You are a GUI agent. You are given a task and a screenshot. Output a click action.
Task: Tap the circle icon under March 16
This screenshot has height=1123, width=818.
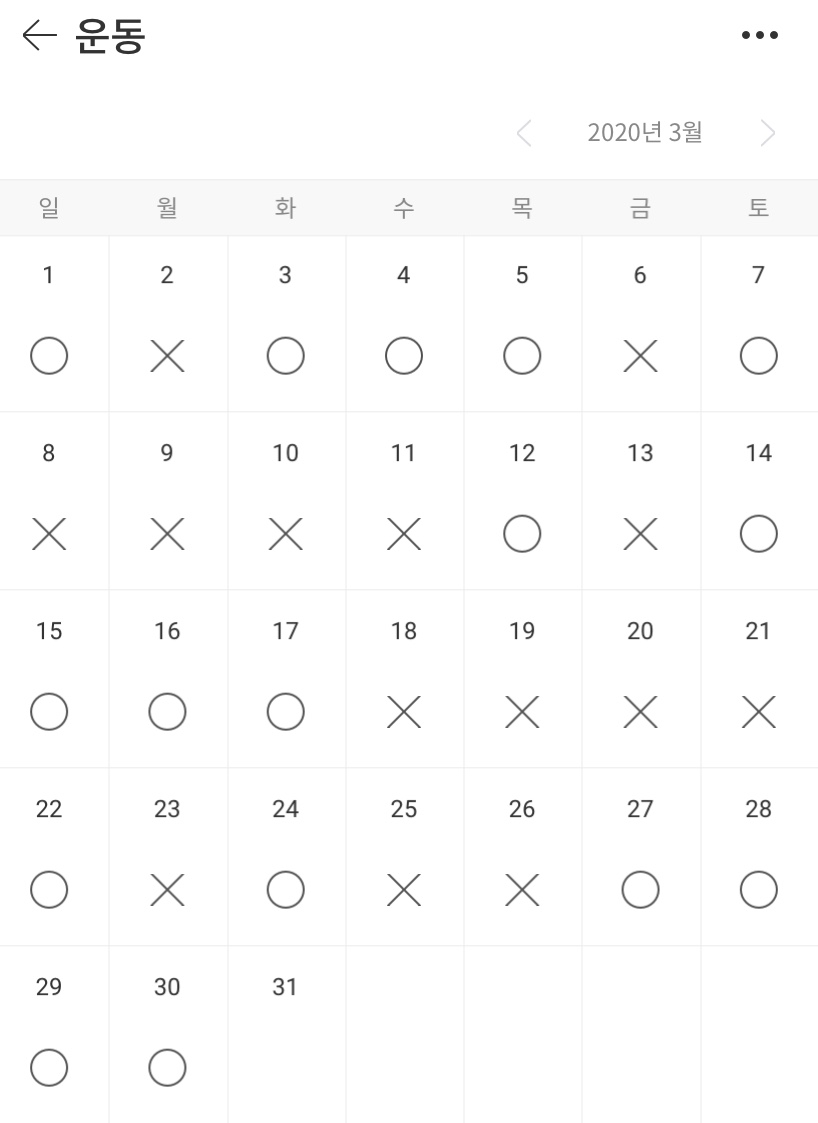pyautogui.click(x=167, y=712)
